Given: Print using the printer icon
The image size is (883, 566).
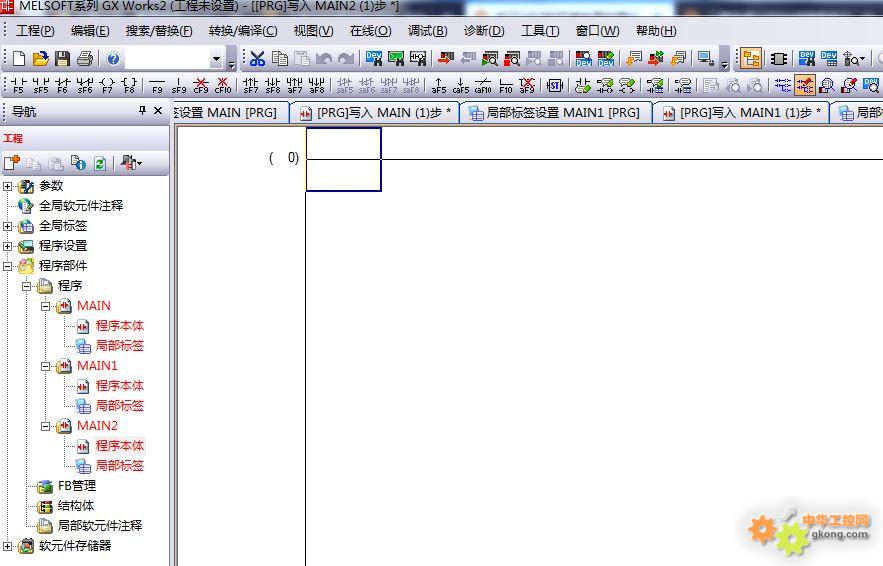Looking at the screenshot, I should (85, 59).
